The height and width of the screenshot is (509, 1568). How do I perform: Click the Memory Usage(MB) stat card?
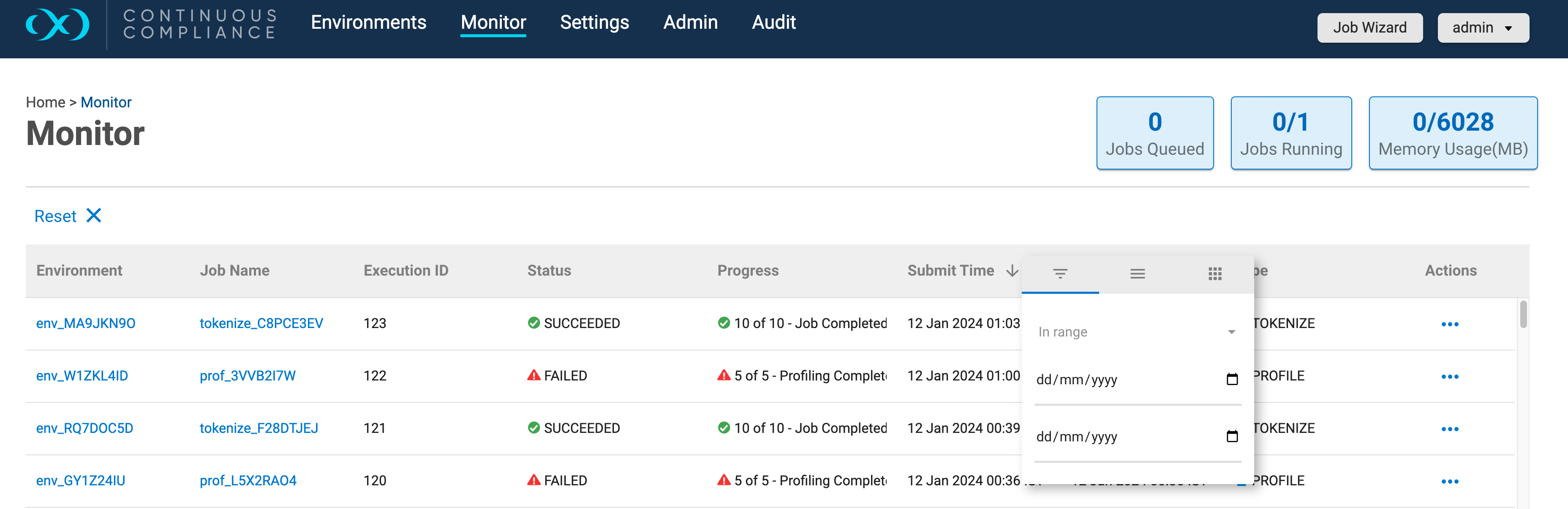tap(1453, 133)
